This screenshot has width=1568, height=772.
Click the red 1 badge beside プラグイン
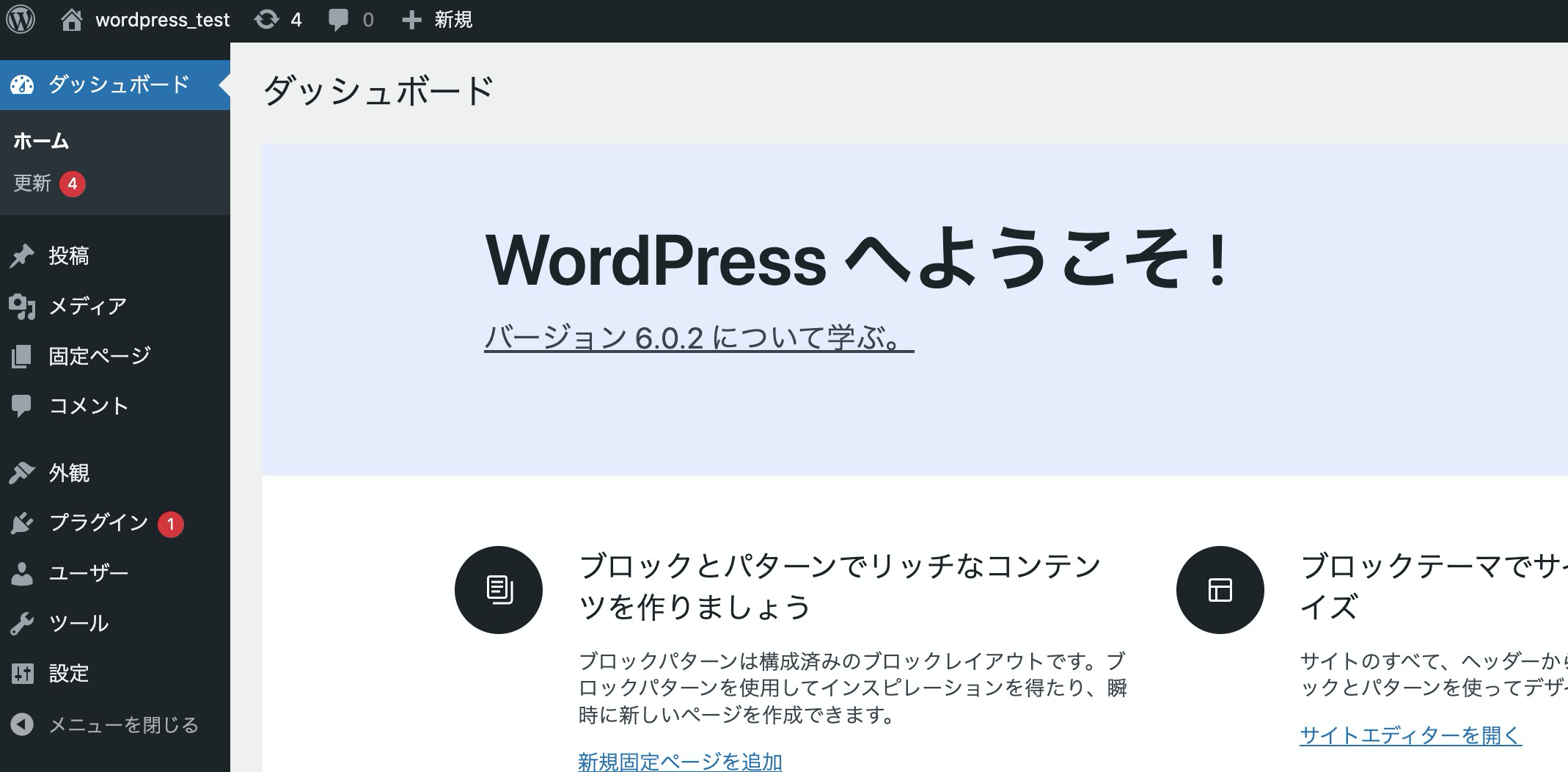coord(171,524)
